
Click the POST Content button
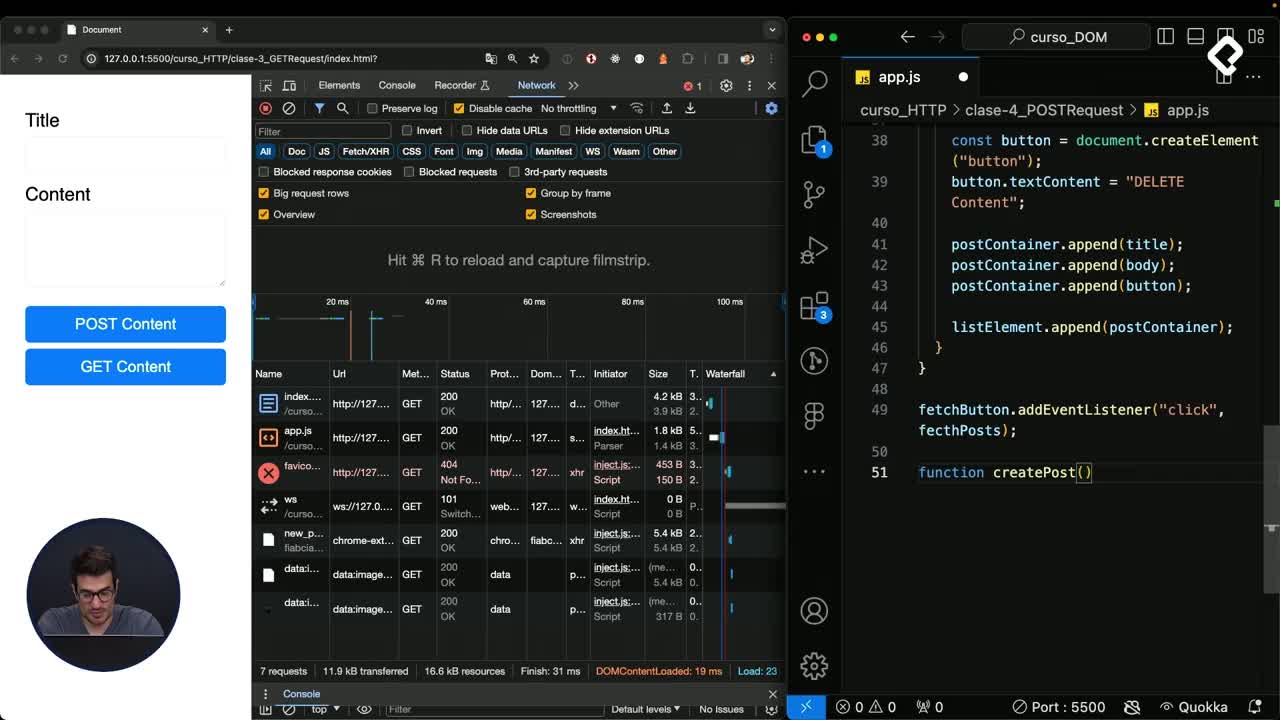coord(125,324)
